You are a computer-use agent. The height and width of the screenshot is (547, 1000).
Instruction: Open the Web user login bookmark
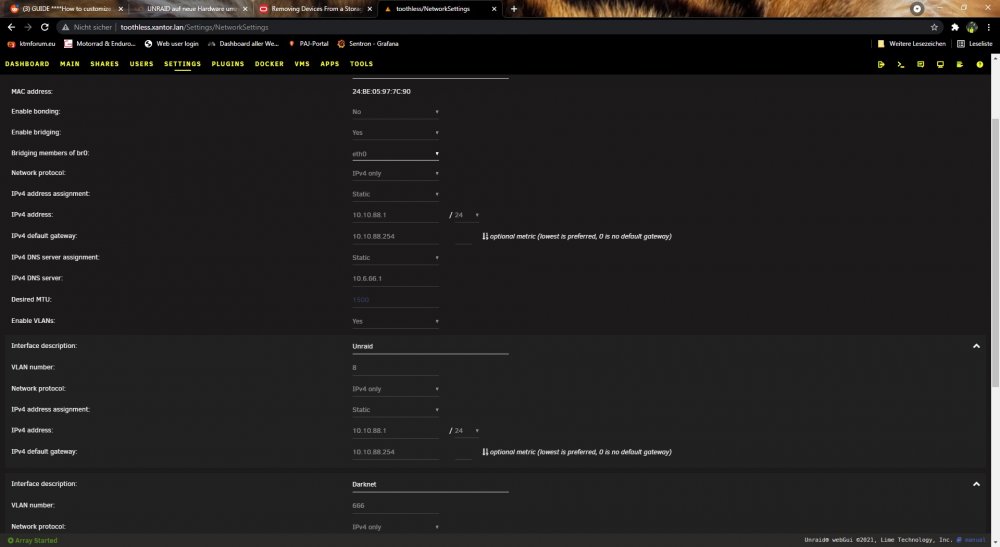pyautogui.click(x=172, y=44)
